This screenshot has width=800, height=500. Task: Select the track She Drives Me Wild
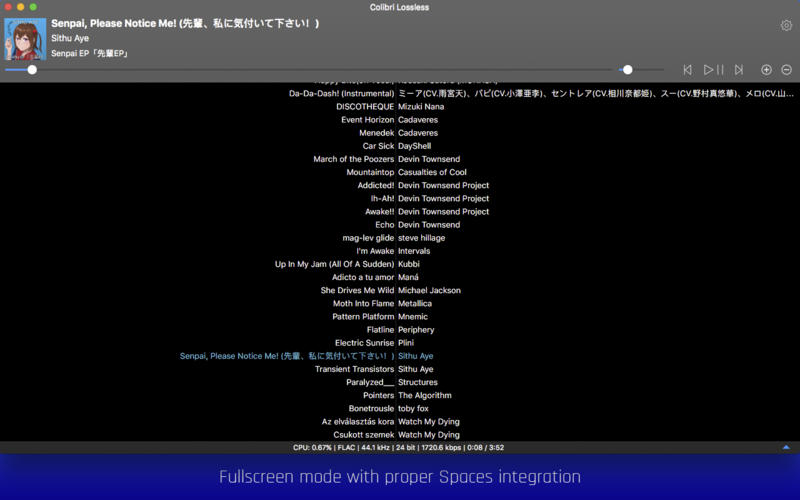click(357, 290)
